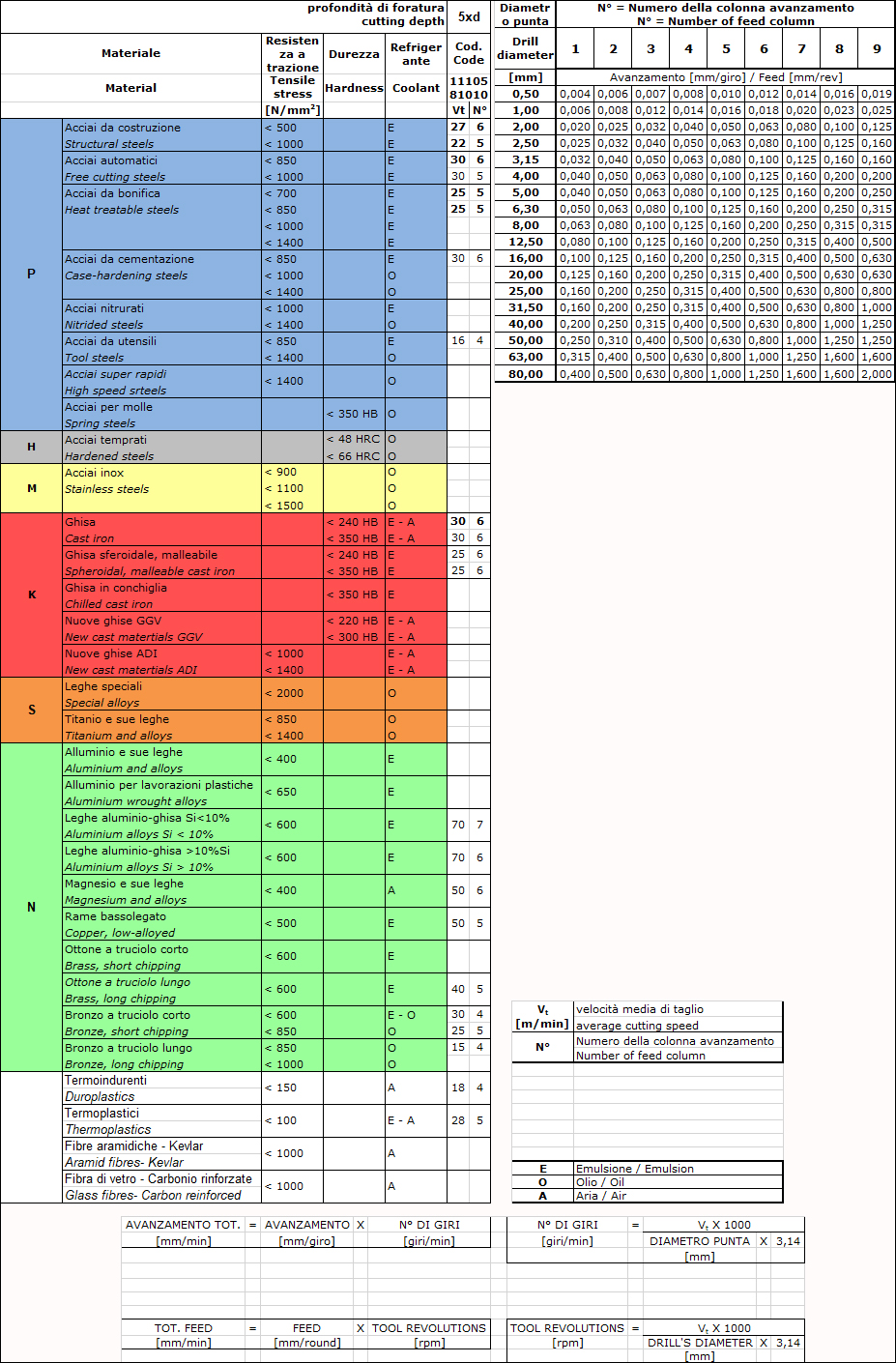
Task: Select the 'Magnesium and alloys' cell
Action: [x=162, y=900]
